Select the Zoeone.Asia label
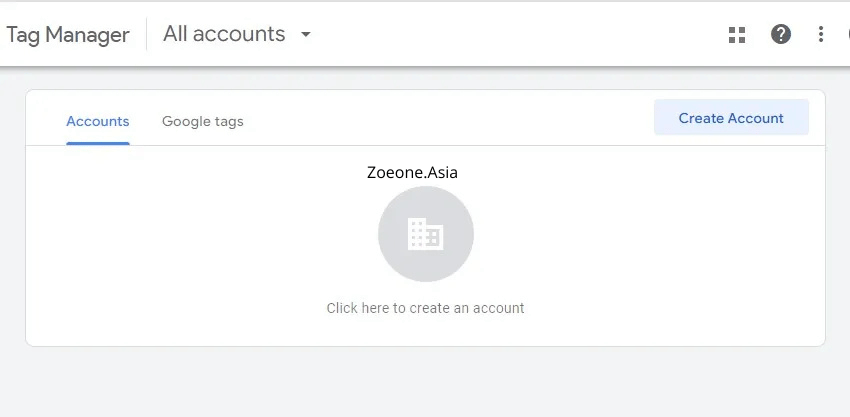850x417 pixels. click(x=412, y=172)
